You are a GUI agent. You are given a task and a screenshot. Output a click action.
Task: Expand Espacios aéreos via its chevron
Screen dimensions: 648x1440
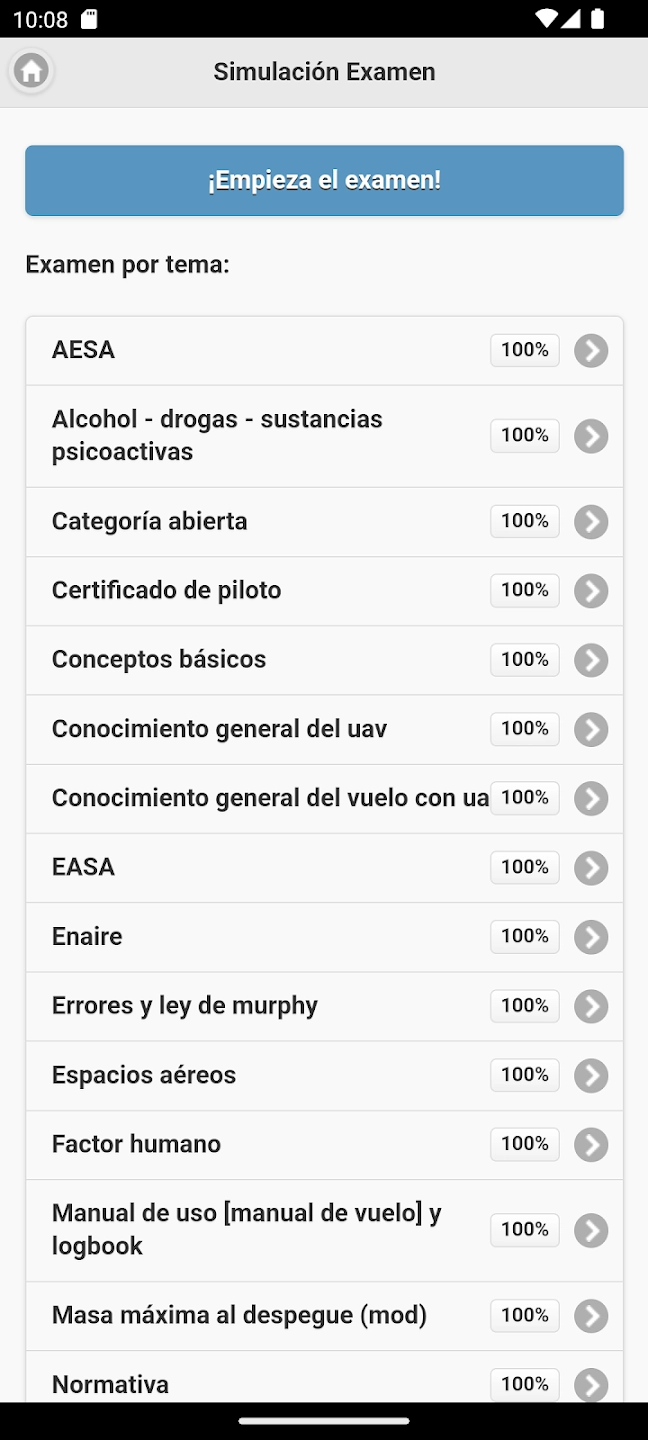tap(591, 1075)
